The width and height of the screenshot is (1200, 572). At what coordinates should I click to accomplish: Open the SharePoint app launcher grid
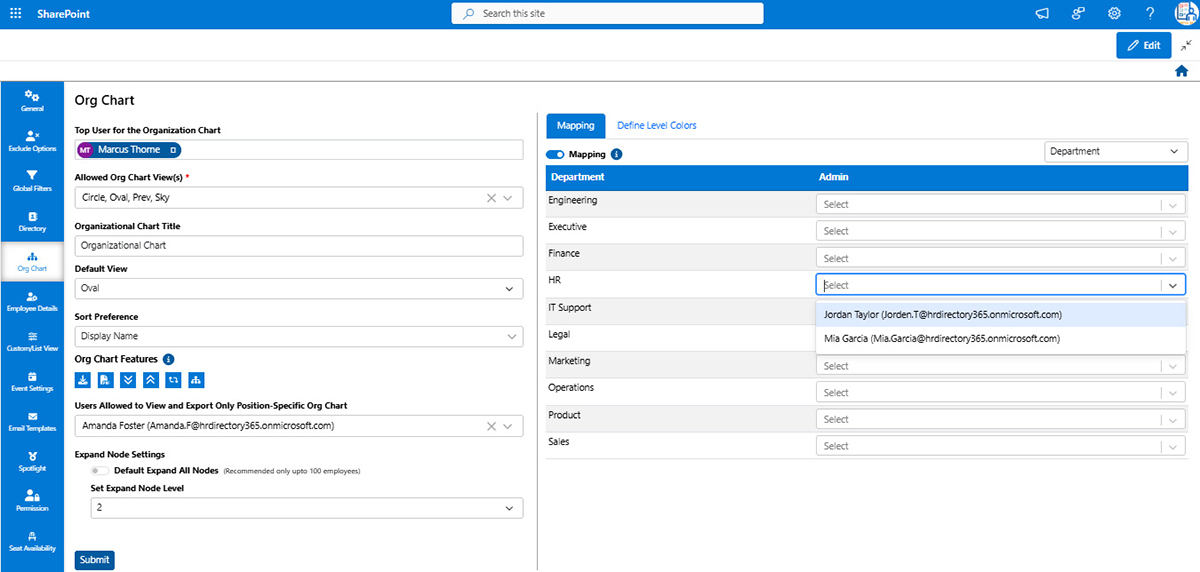(x=16, y=14)
